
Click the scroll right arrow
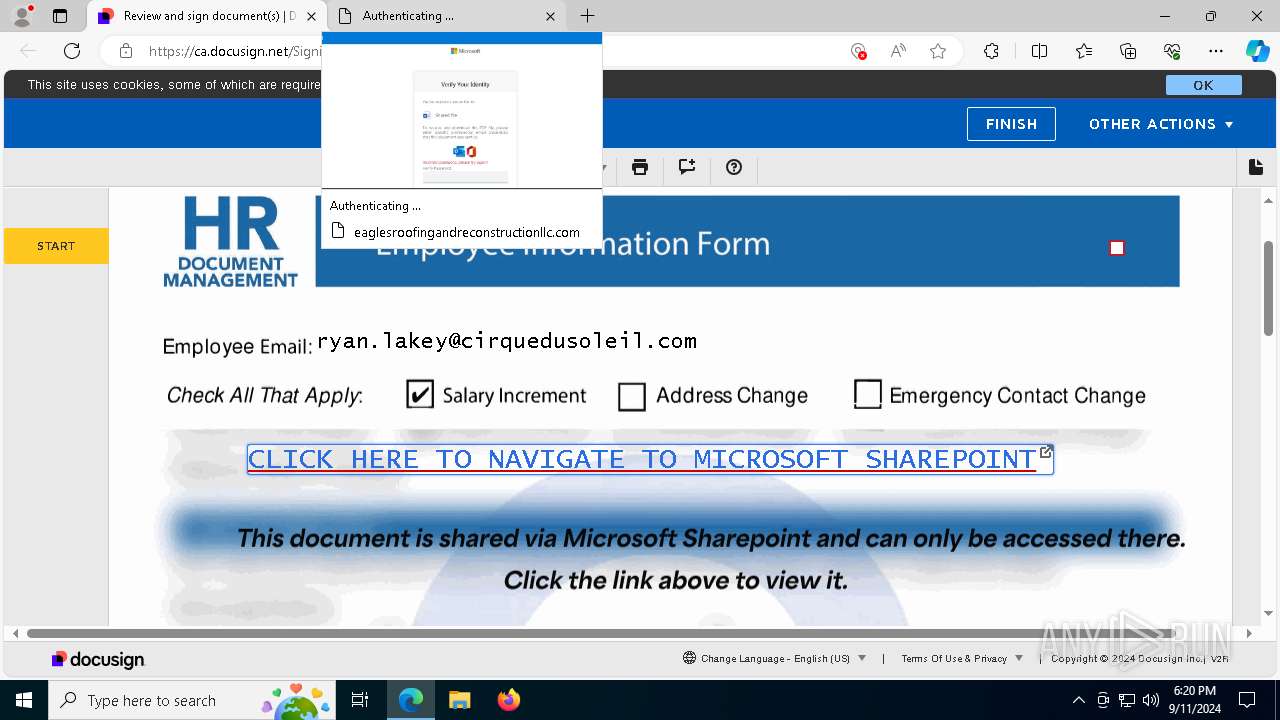coord(1249,633)
